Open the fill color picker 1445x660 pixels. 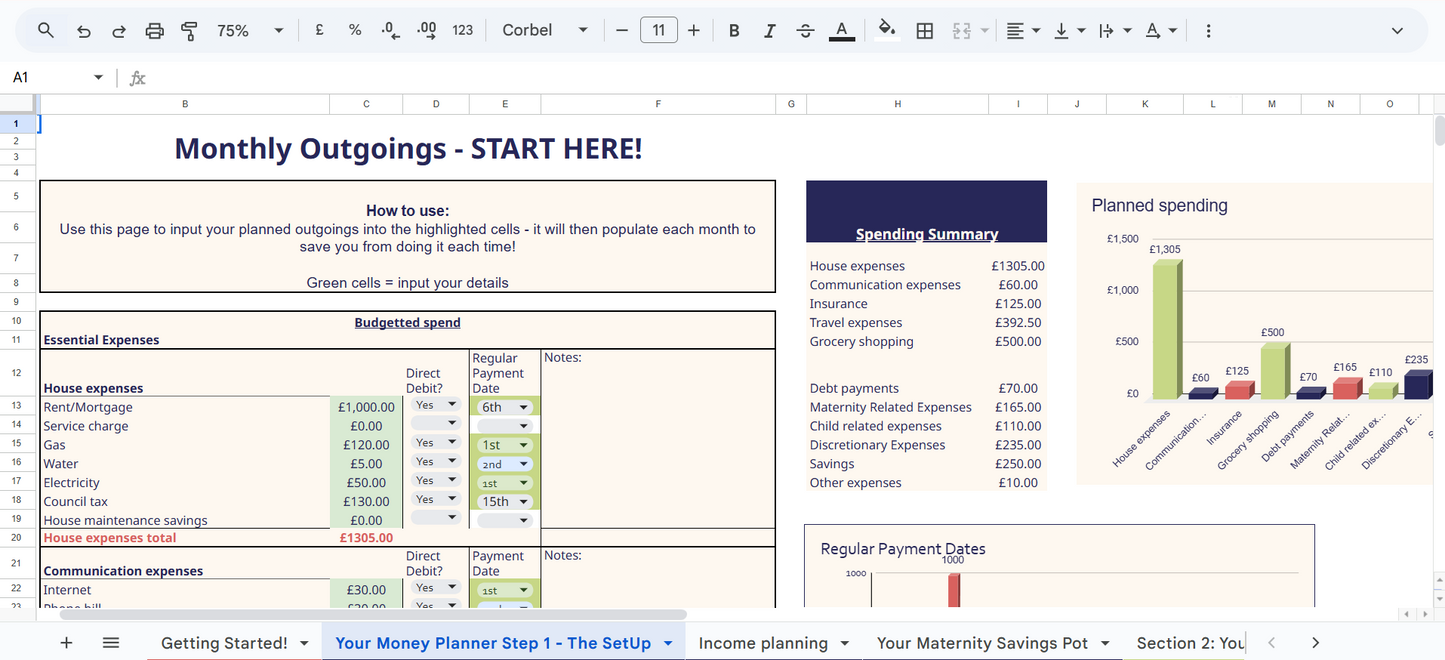pos(886,31)
